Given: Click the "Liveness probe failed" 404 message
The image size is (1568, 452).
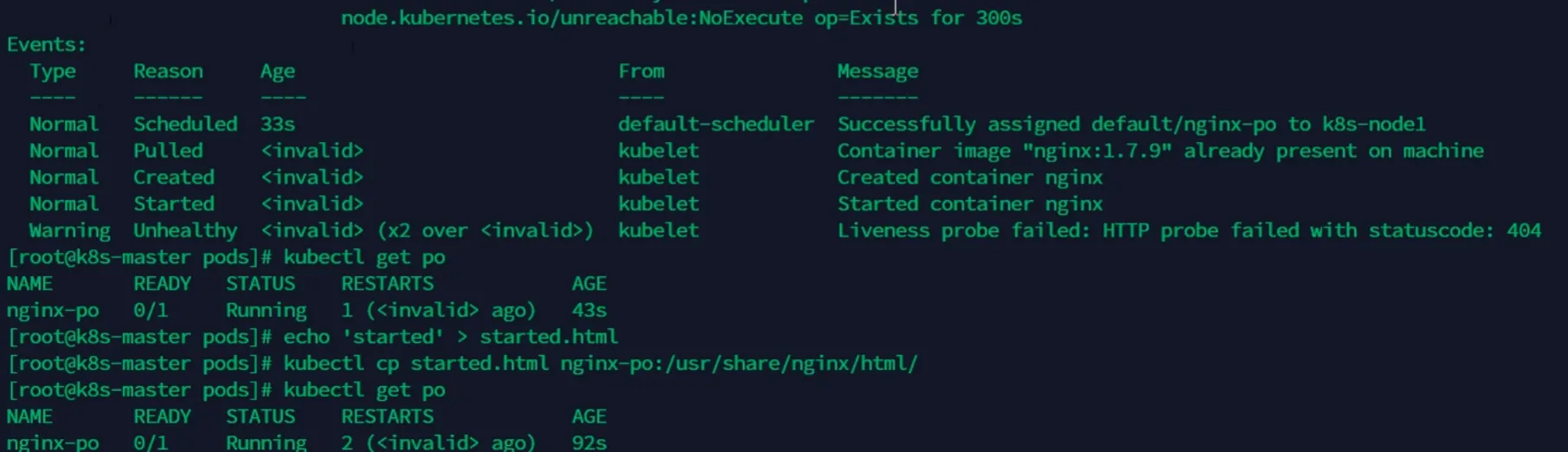Looking at the screenshot, I should click(x=1188, y=230).
